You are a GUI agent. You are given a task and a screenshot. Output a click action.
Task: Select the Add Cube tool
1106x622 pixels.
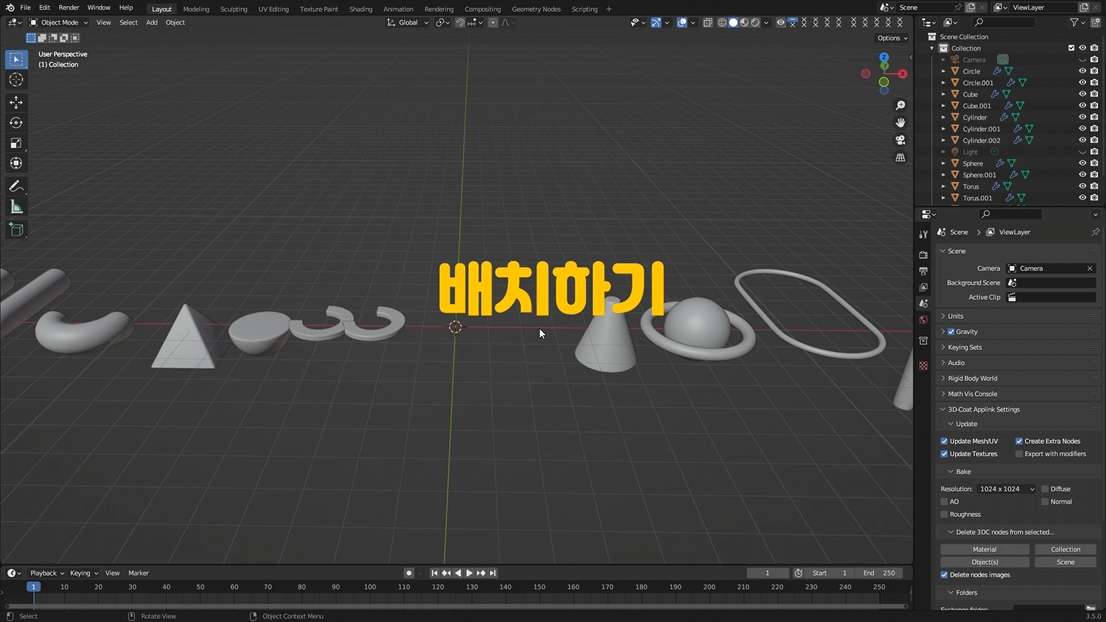16,229
